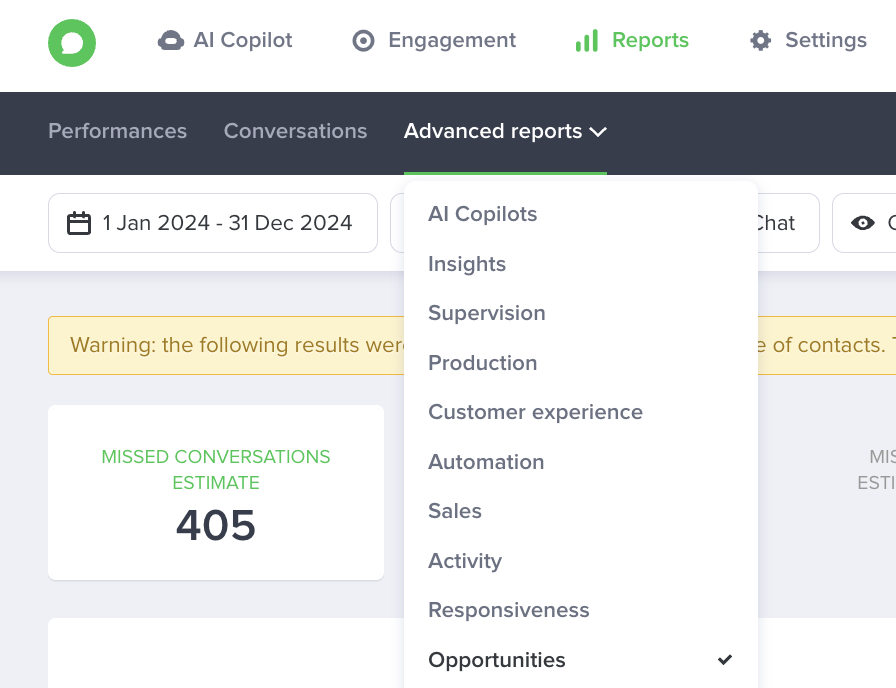Click the eye icon filter button
Image resolution: width=896 pixels, height=688 pixels.
(863, 223)
